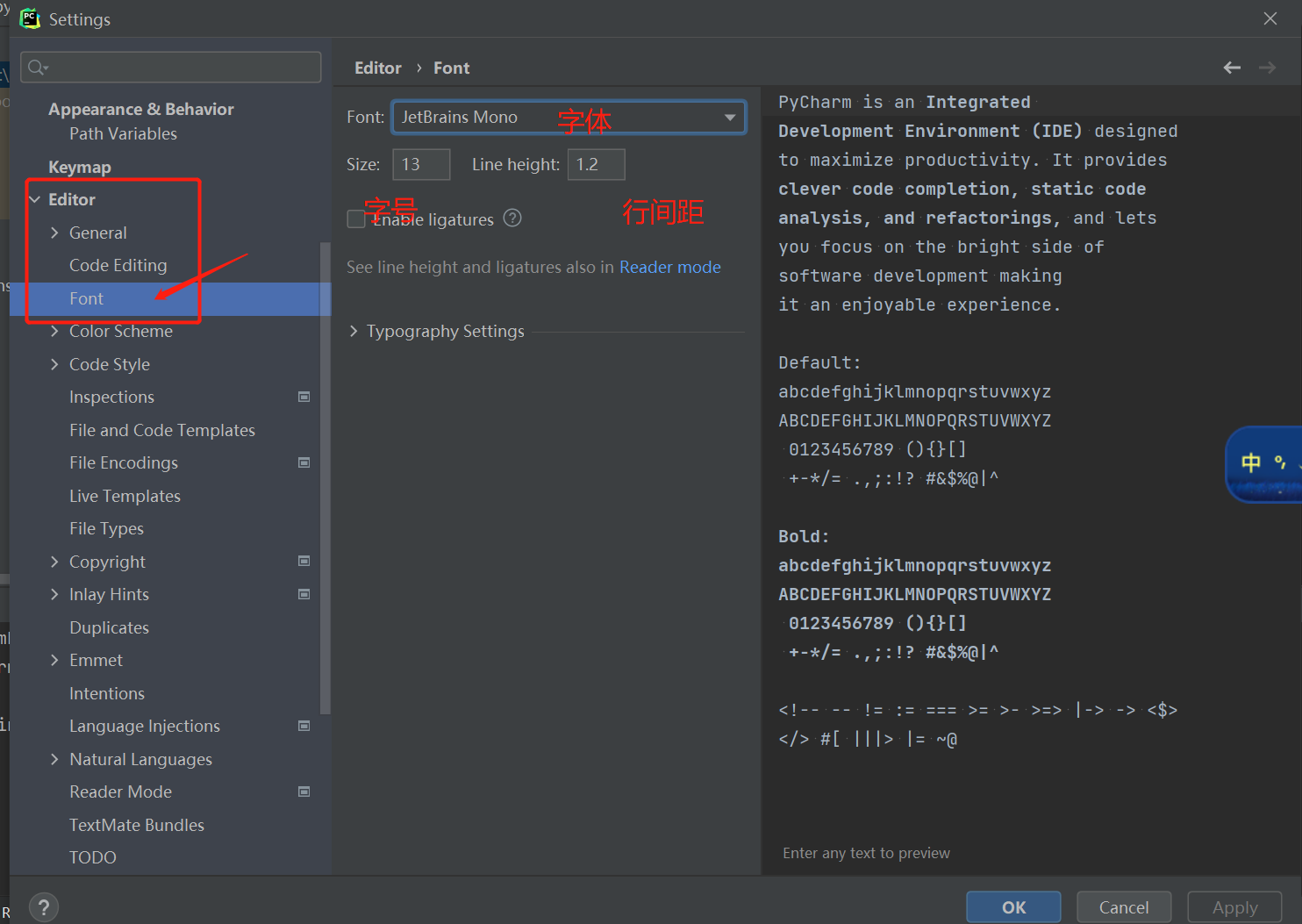Open File and Code Templates
Screen dimensions: 1302x924
pyautogui.click(x=162, y=430)
